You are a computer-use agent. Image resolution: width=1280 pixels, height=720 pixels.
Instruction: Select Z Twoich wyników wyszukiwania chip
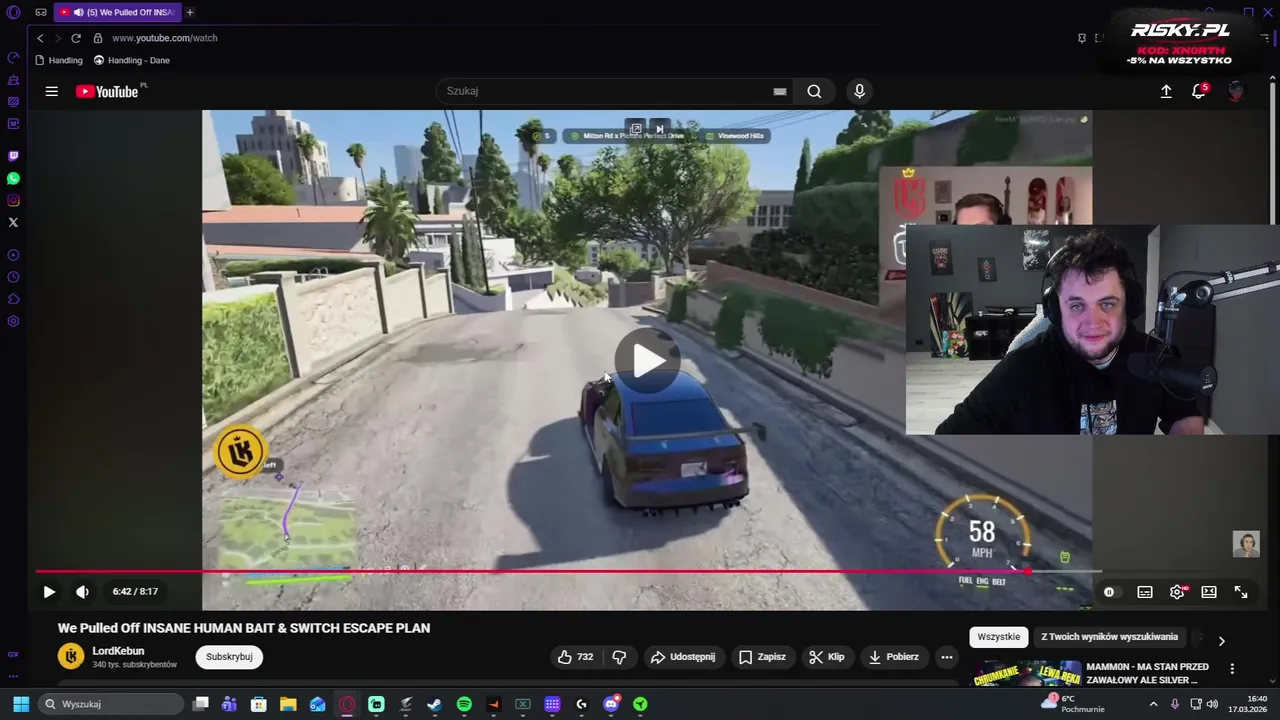click(1109, 637)
